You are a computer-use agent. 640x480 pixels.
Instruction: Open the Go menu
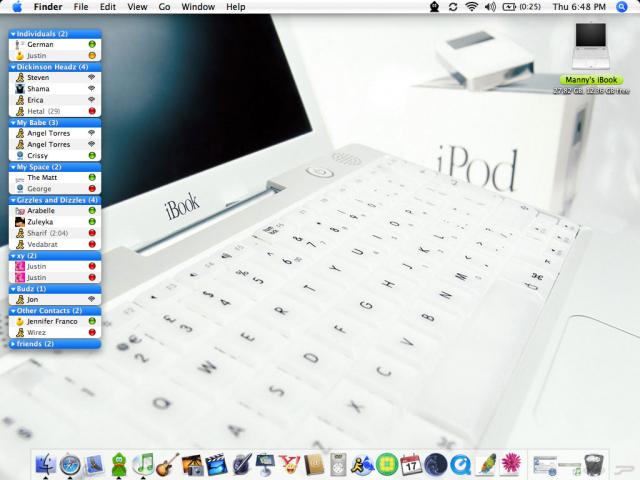[164, 7]
